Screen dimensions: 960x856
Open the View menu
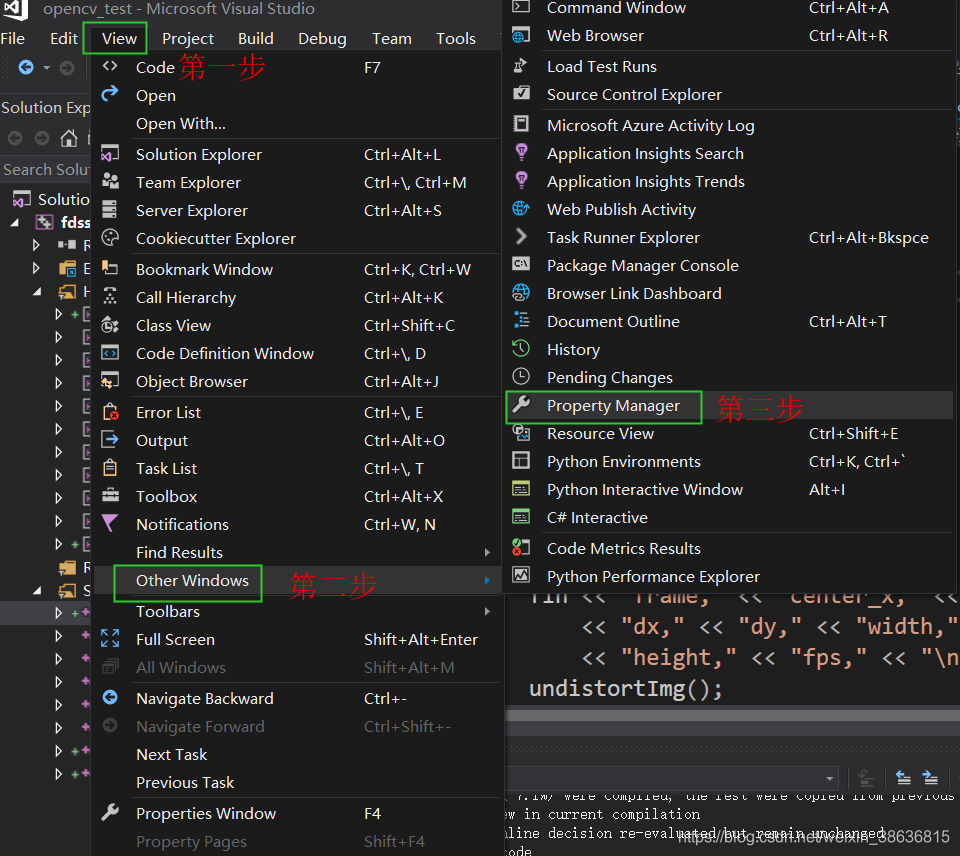118,39
